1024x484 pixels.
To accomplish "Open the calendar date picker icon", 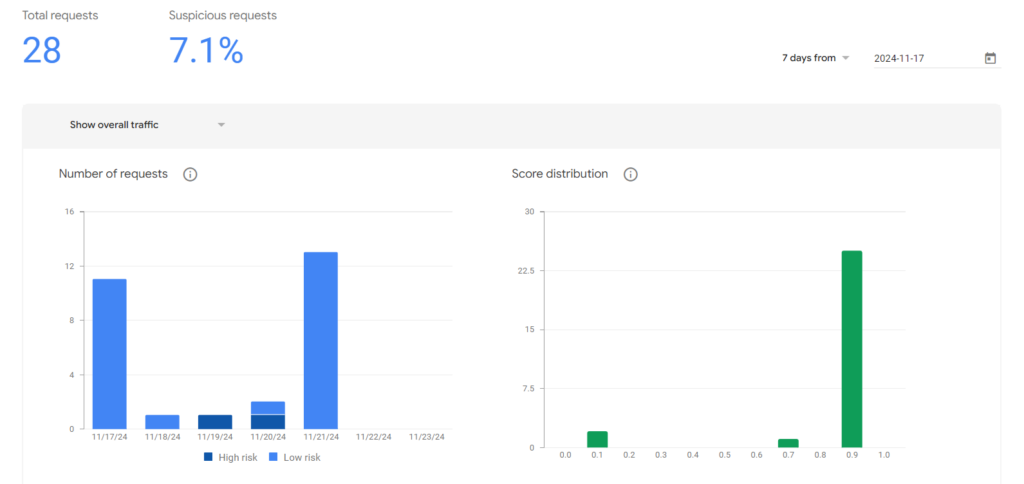I will (990, 58).
